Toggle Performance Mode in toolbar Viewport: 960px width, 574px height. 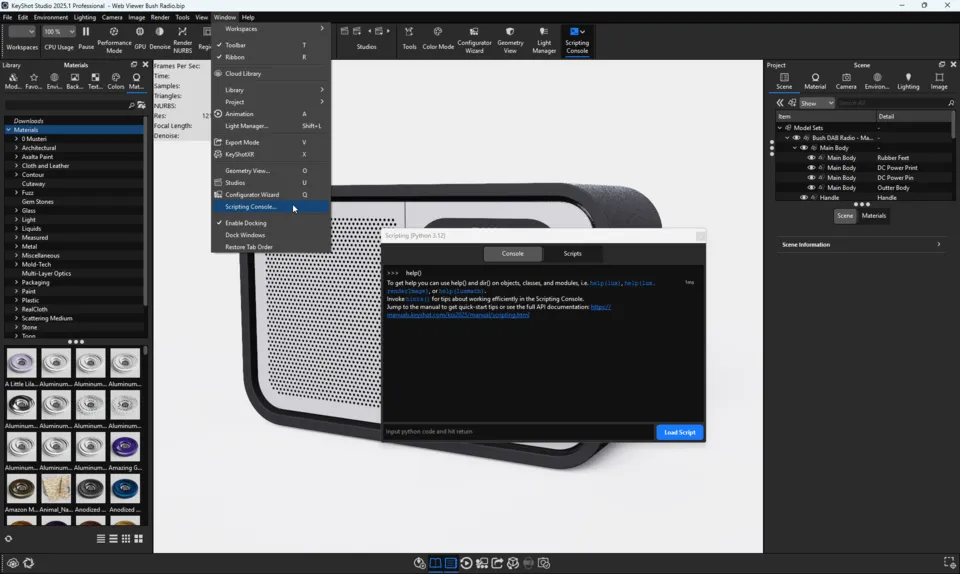click(114, 39)
